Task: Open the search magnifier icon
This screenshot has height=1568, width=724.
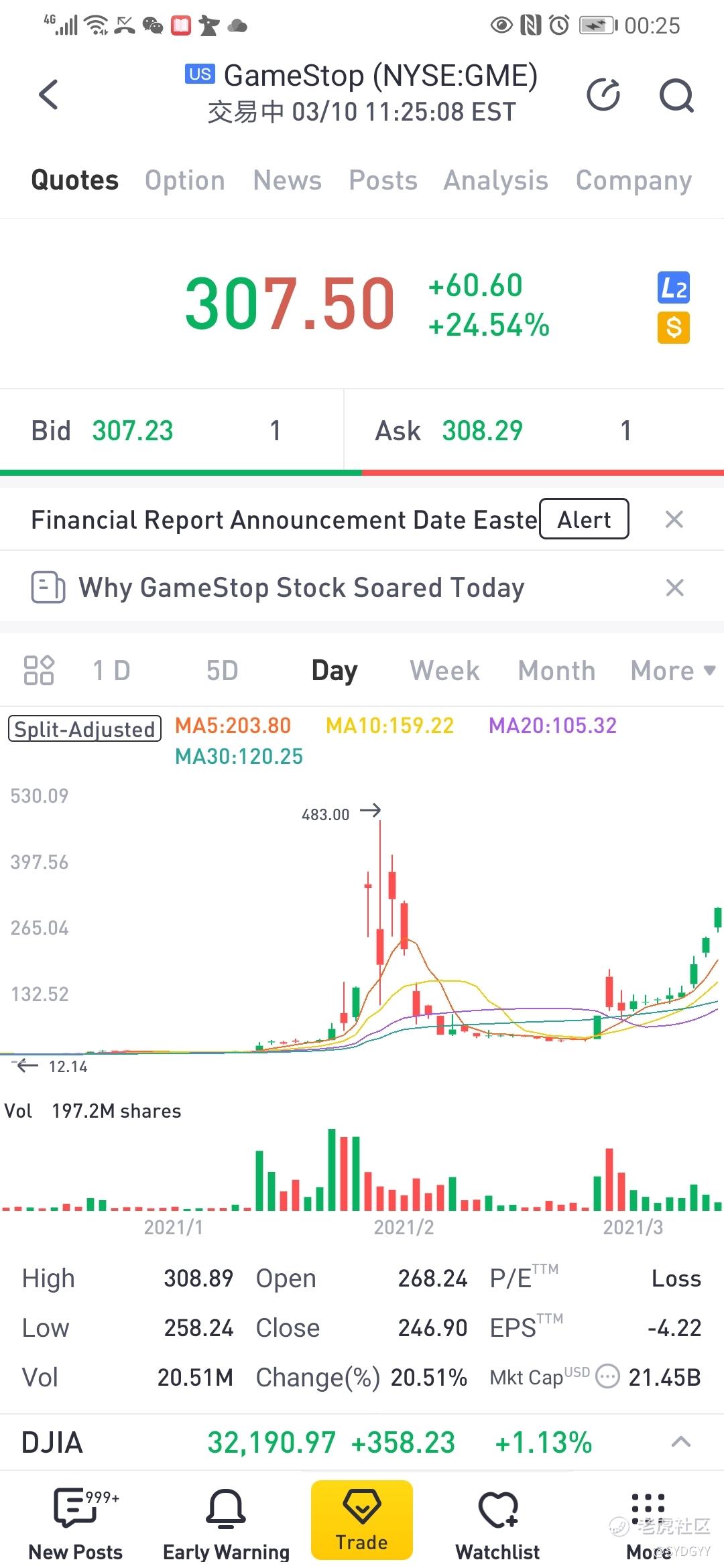Action: (676, 95)
